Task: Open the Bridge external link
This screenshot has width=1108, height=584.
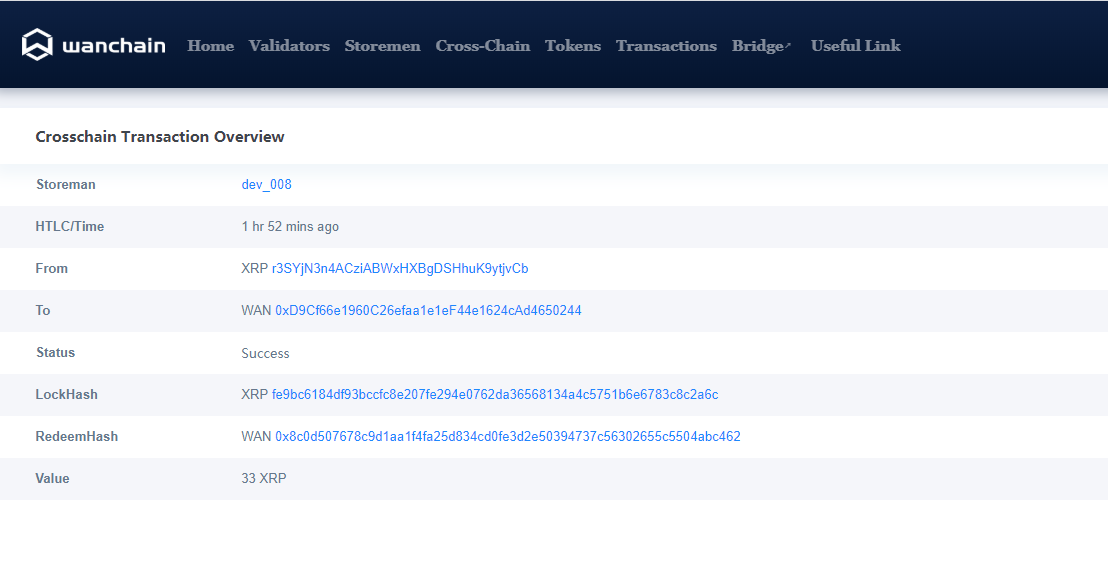Action: tap(761, 46)
